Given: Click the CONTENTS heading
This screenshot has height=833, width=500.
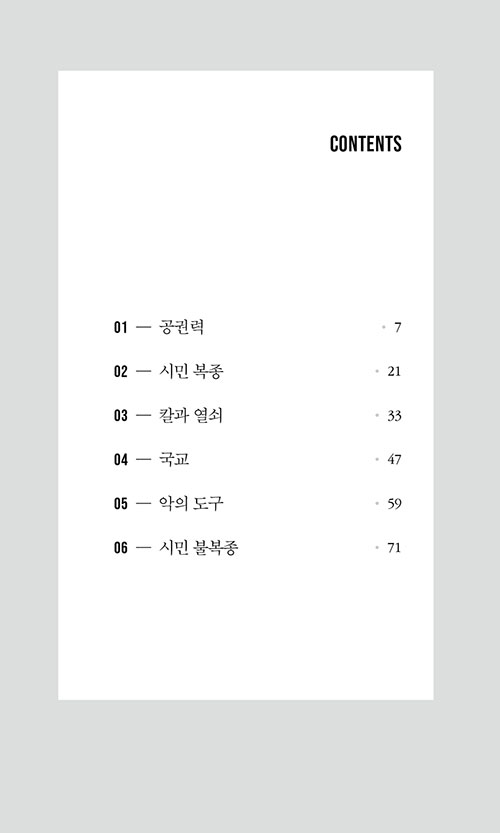Looking at the screenshot, I should pyautogui.click(x=366, y=144).
